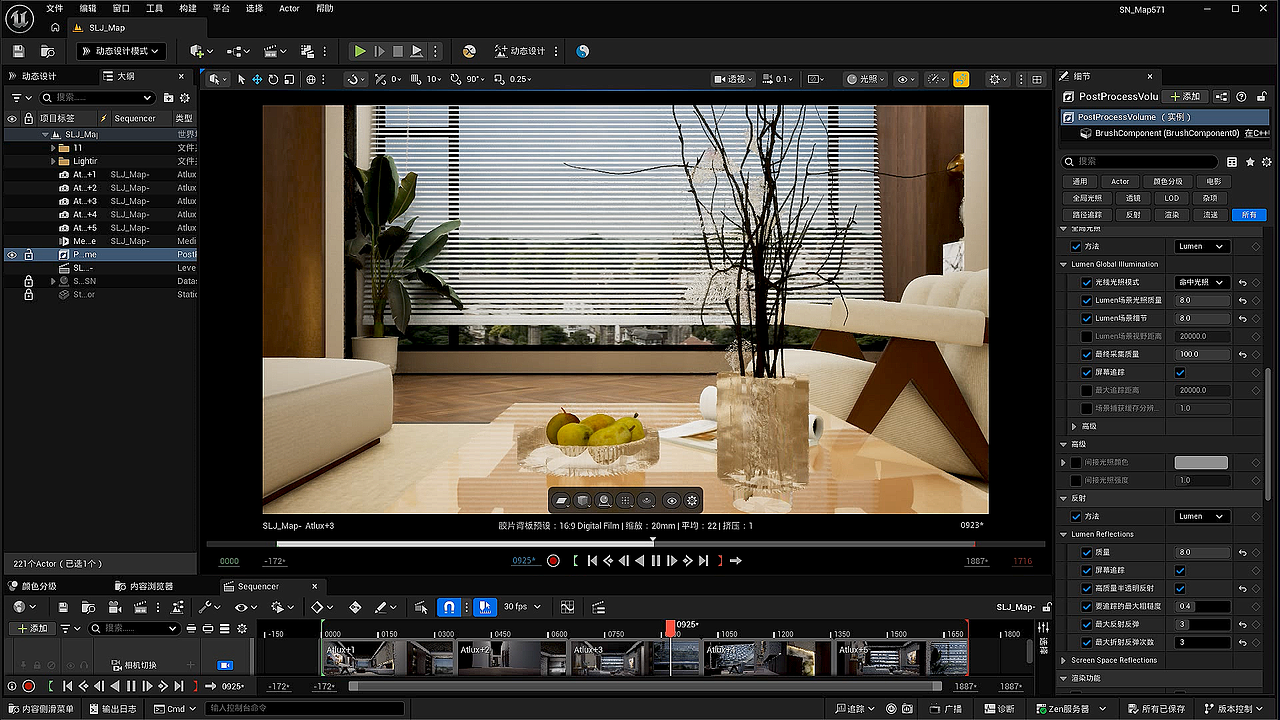Click the green Play button in the toolbar
The image size is (1280, 720).
pos(360,51)
